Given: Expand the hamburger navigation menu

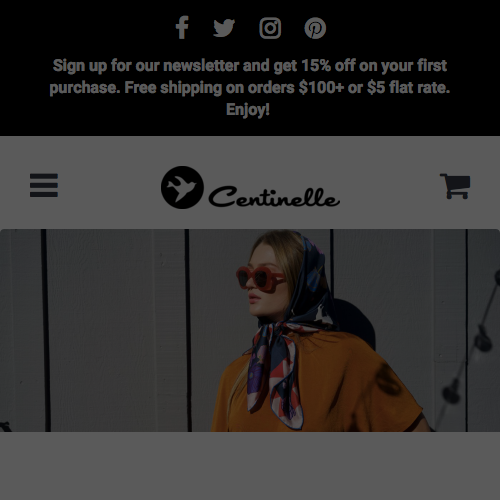Looking at the screenshot, I should [x=44, y=185].
